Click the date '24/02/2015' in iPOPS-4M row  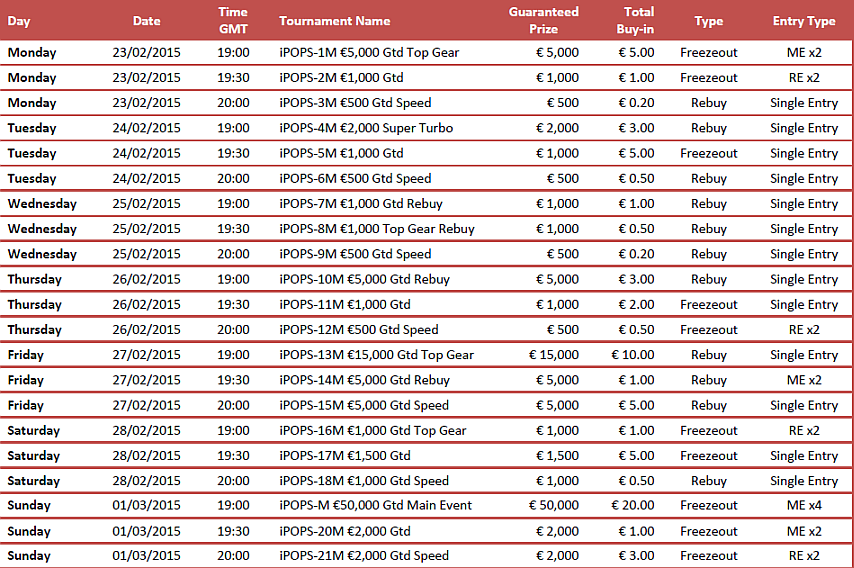(147, 128)
